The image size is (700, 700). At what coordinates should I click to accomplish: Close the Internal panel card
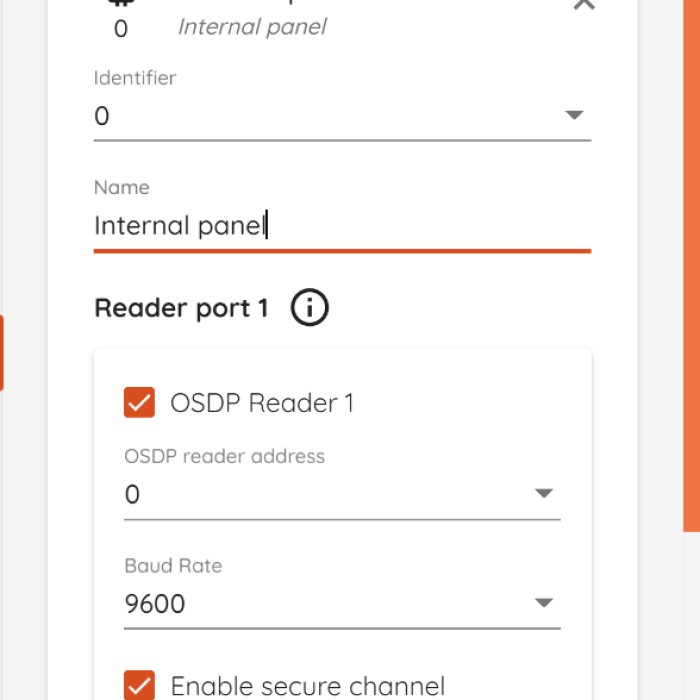pos(584,4)
